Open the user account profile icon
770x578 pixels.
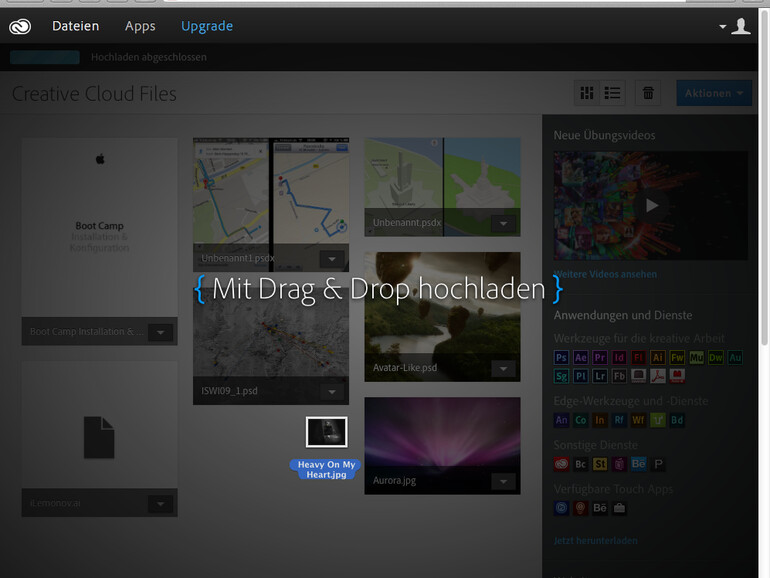(741, 26)
